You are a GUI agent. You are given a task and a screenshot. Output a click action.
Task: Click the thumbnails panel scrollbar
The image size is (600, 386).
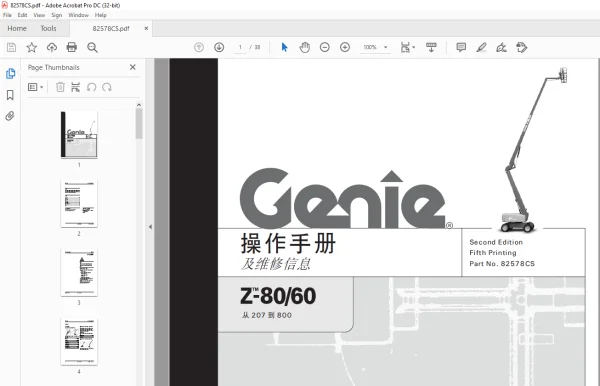[139, 123]
